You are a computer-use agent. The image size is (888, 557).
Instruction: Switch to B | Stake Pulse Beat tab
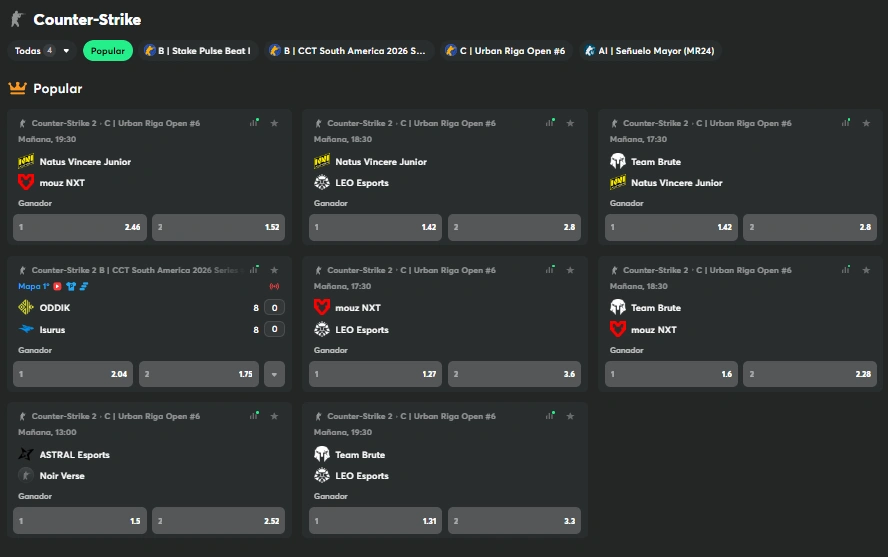198,50
